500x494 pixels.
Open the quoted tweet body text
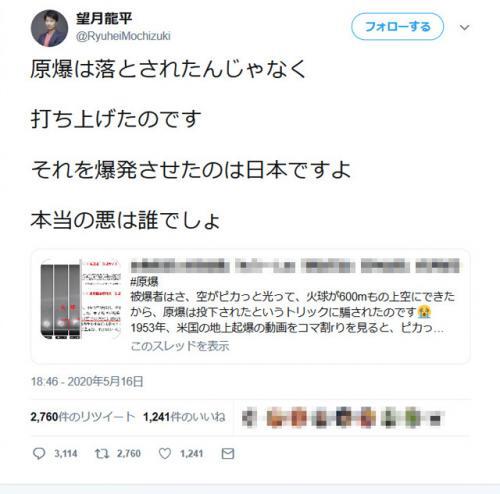coord(292,312)
